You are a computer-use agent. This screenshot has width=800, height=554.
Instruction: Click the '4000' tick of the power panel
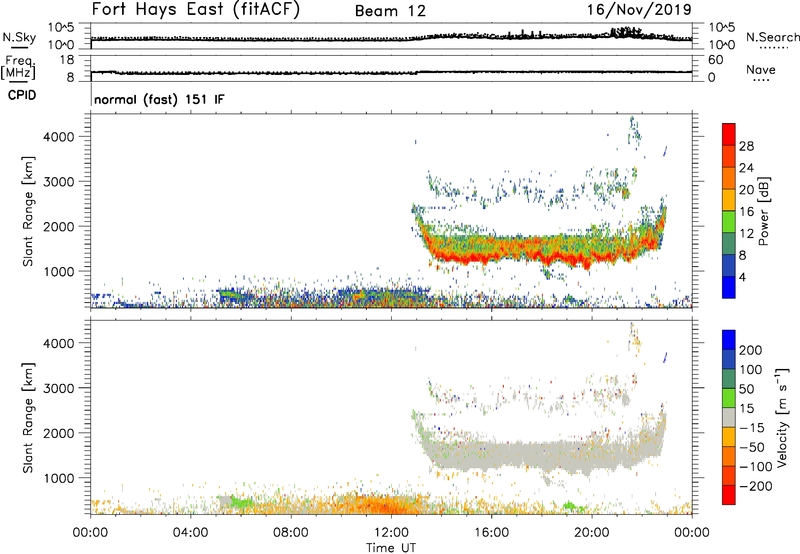coord(59,137)
